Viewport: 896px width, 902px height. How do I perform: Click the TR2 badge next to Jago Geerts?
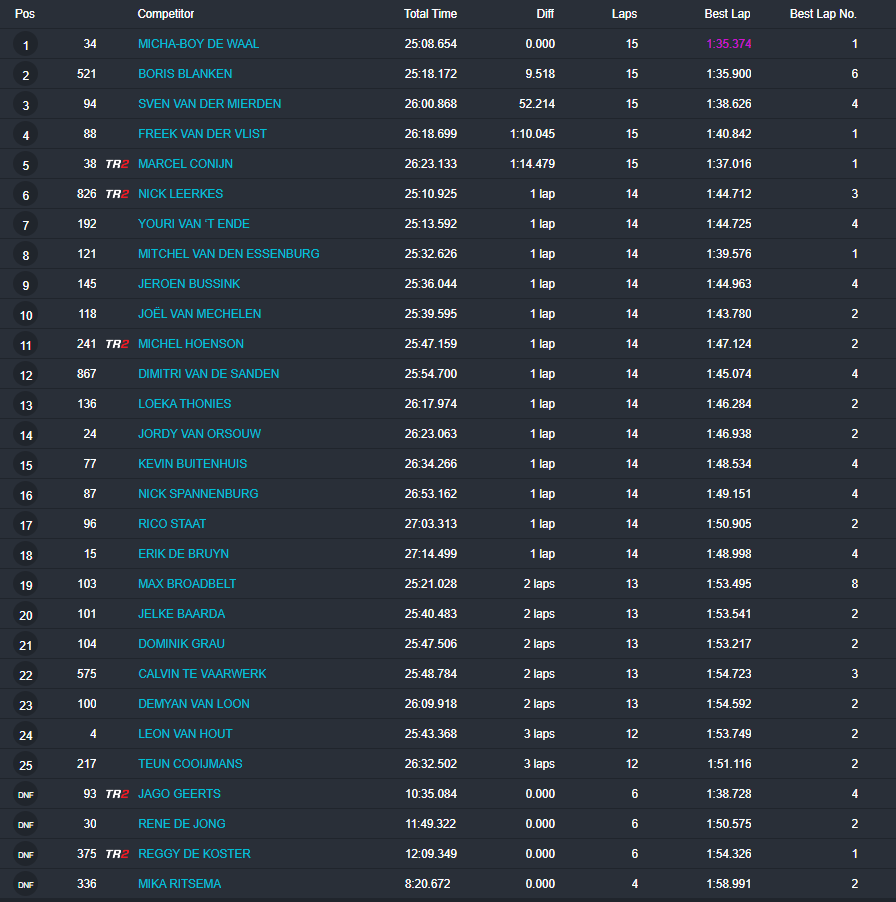[117, 794]
